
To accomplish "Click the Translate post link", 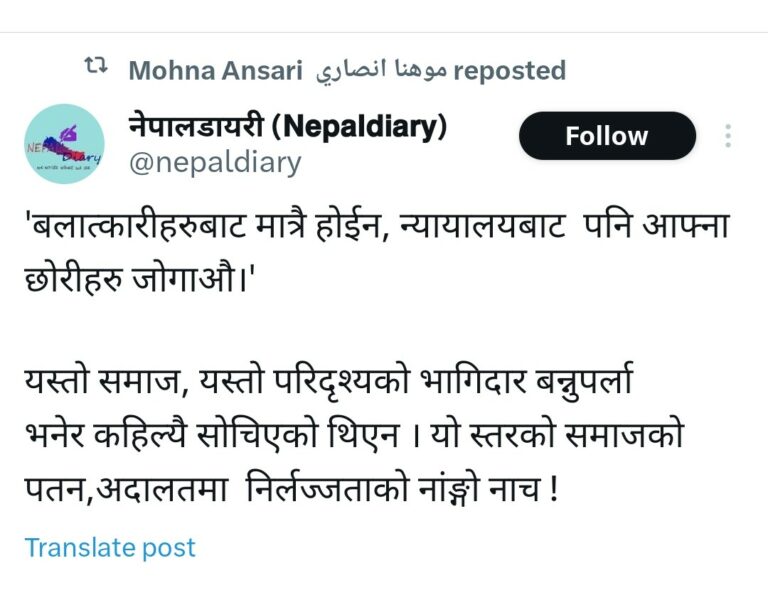I will [110, 548].
